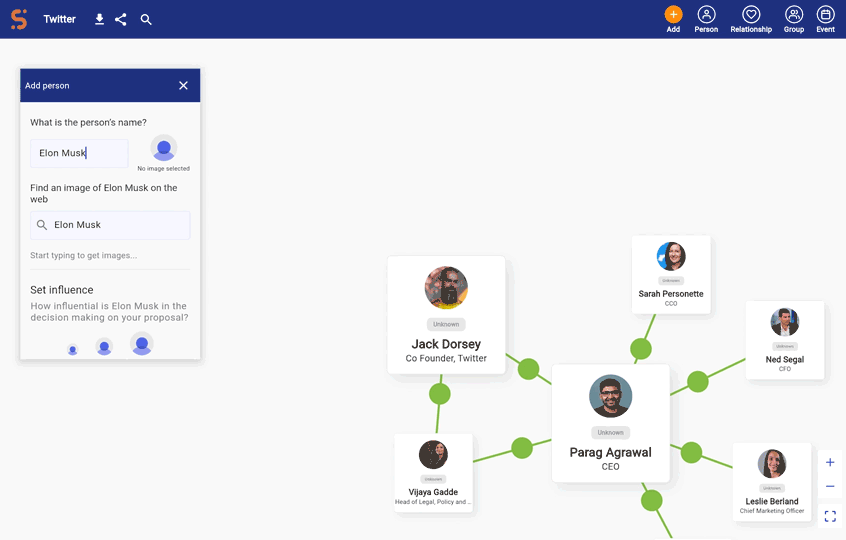Open the Group tool
The image size is (846, 540).
click(x=794, y=19)
